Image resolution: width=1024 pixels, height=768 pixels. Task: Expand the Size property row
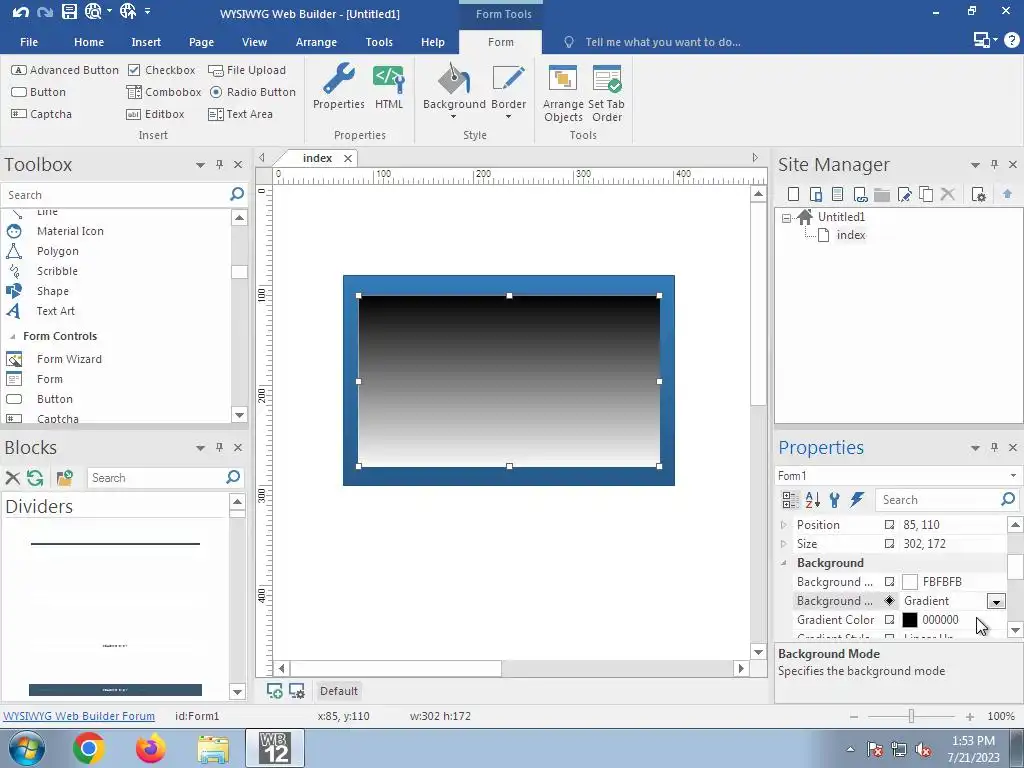(784, 543)
